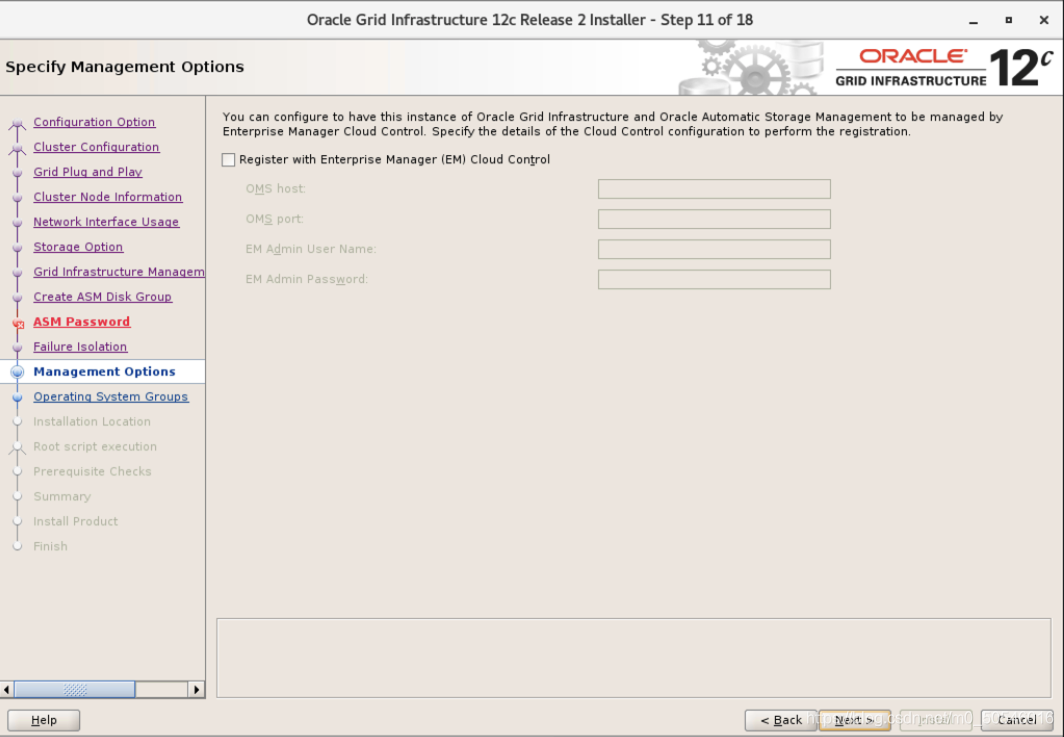The image size is (1064, 737).
Task: Go to Create ASM Disk Group step
Action: (102, 297)
